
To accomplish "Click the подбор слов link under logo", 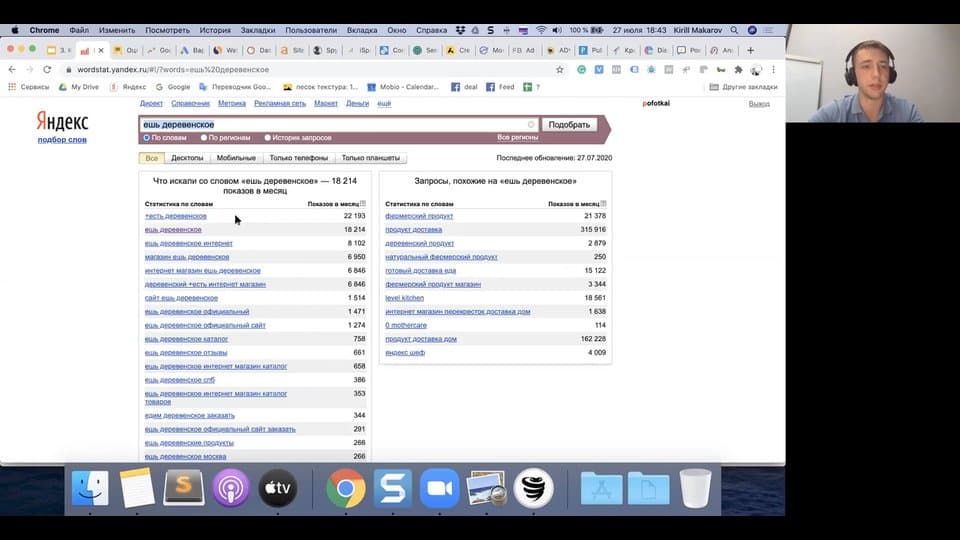I will tap(62, 140).
